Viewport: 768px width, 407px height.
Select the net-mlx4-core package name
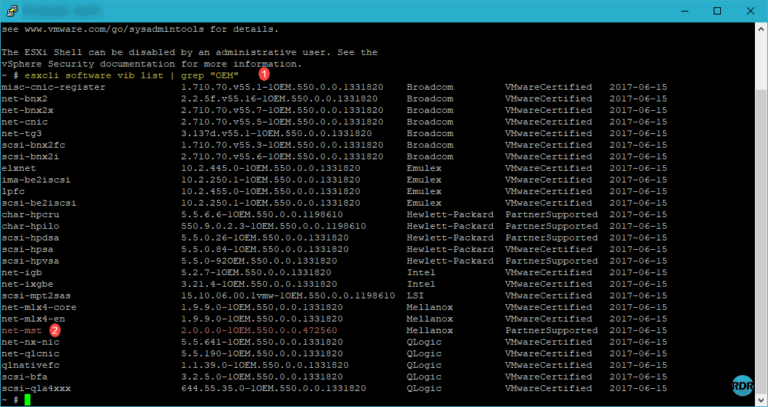(39, 307)
